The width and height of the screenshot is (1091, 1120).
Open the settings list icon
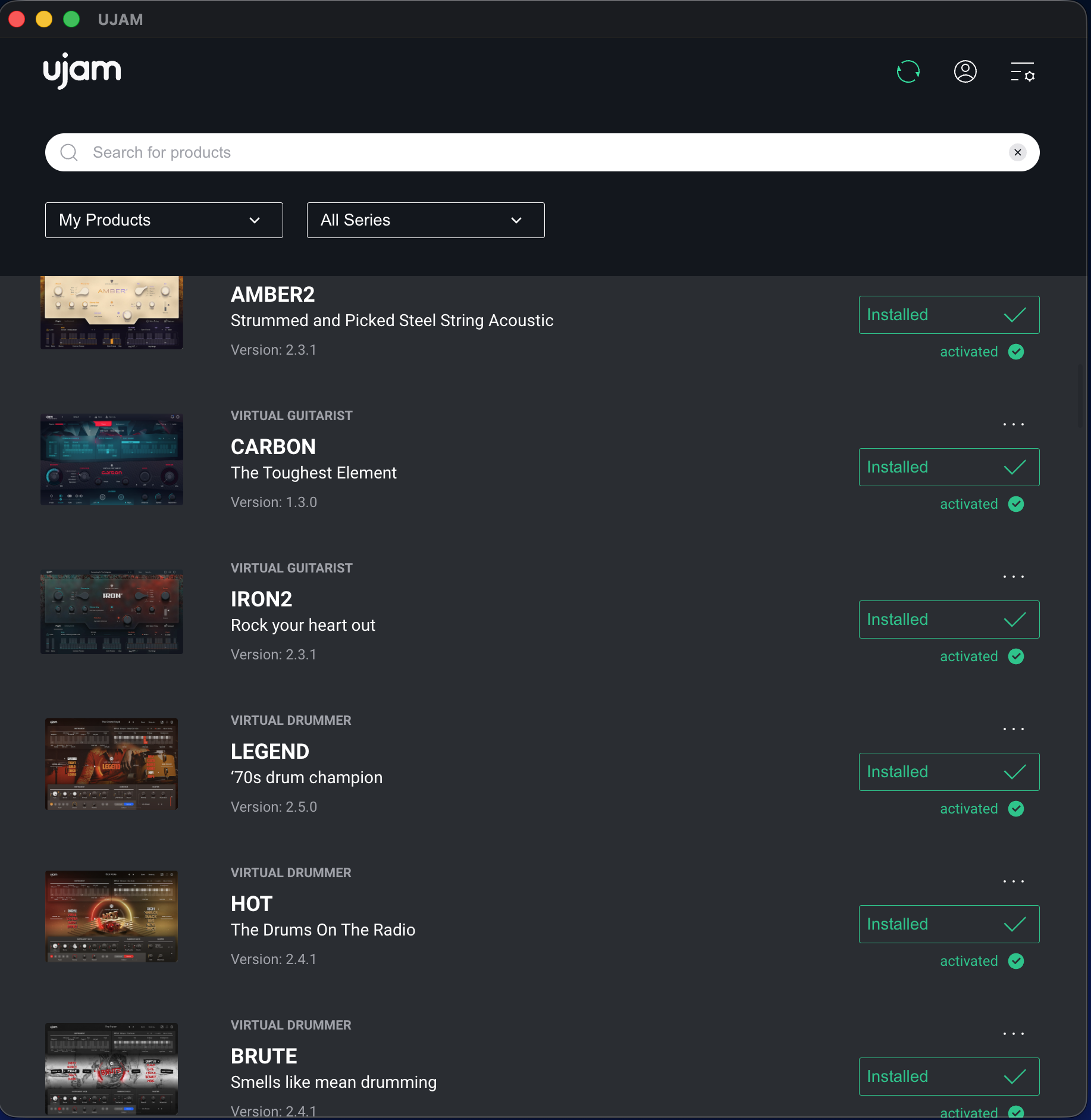click(1023, 72)
